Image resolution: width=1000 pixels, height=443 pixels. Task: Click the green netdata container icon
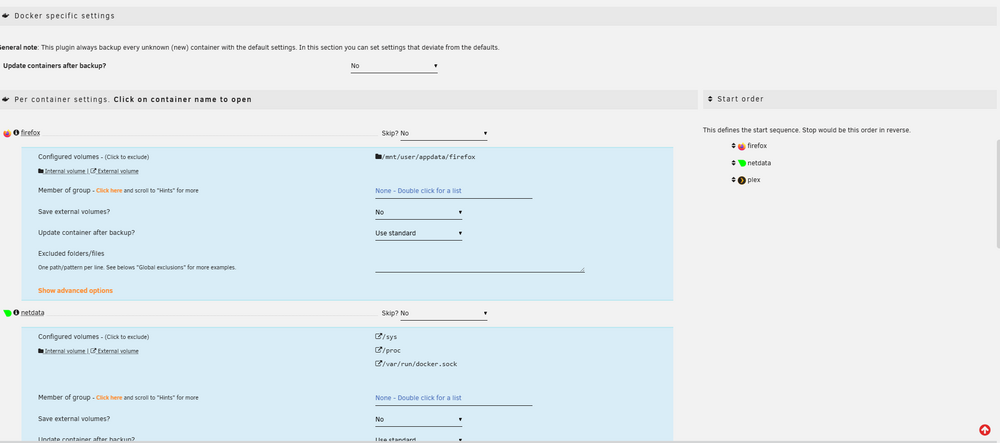(x=7, y=313)
